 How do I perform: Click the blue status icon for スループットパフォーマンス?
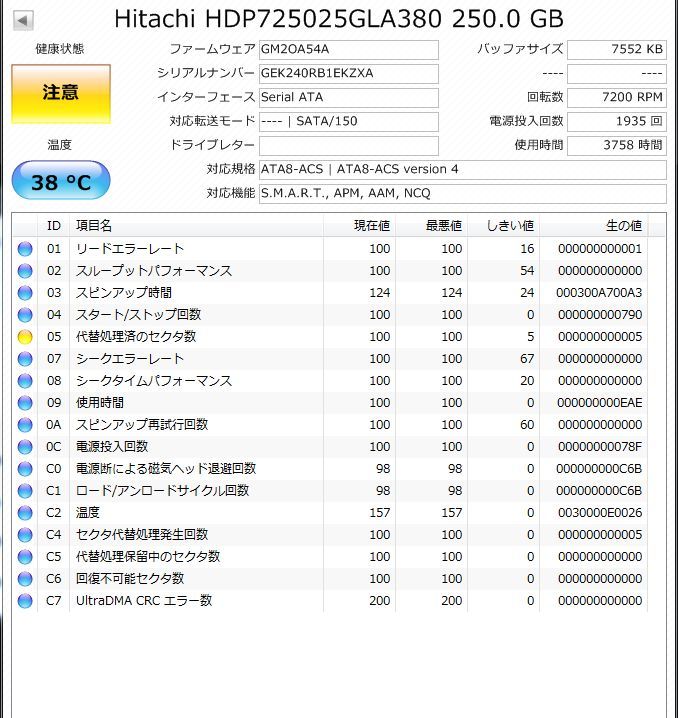[25, 271]
